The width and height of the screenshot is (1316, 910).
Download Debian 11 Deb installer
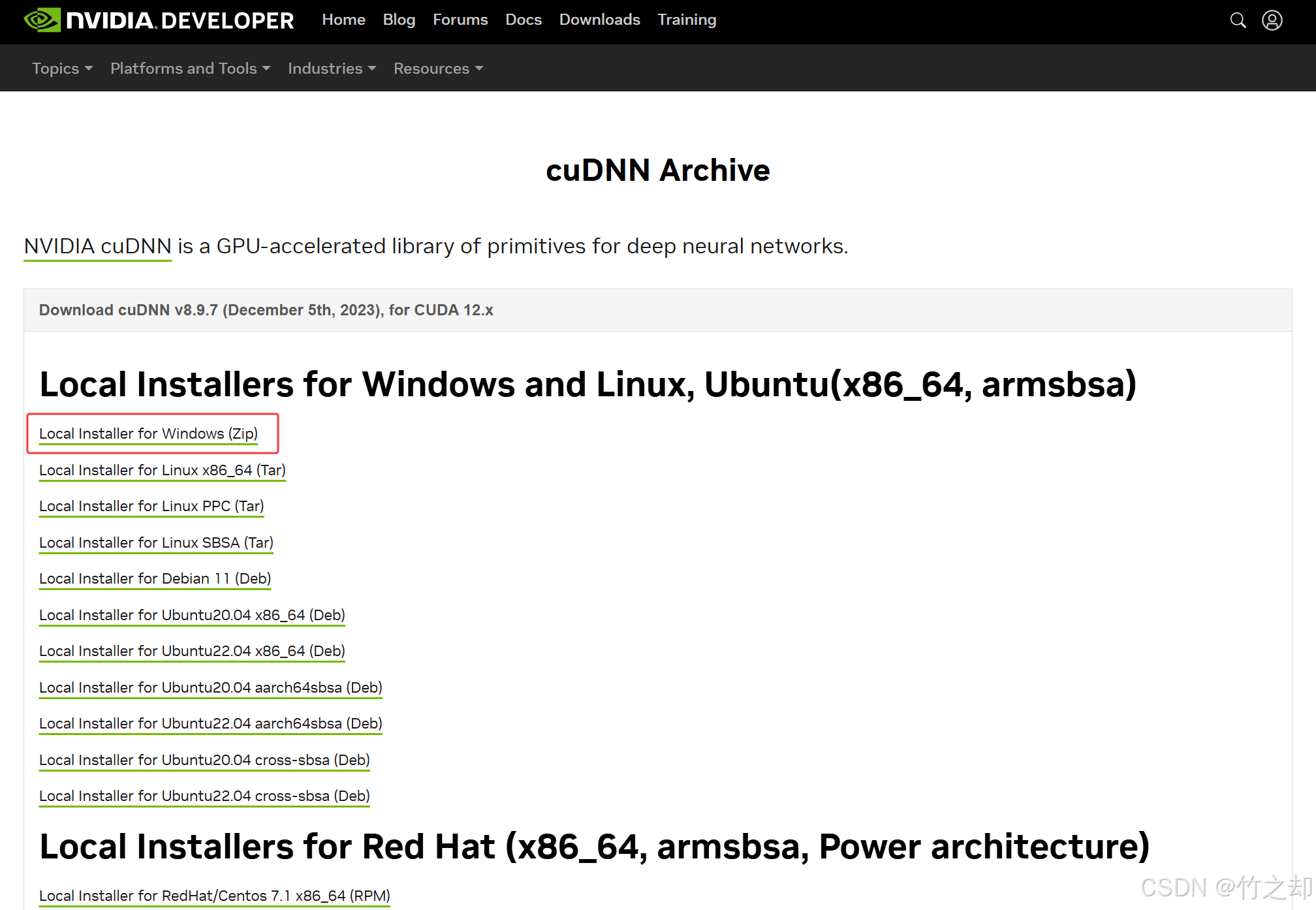(155, 579)
